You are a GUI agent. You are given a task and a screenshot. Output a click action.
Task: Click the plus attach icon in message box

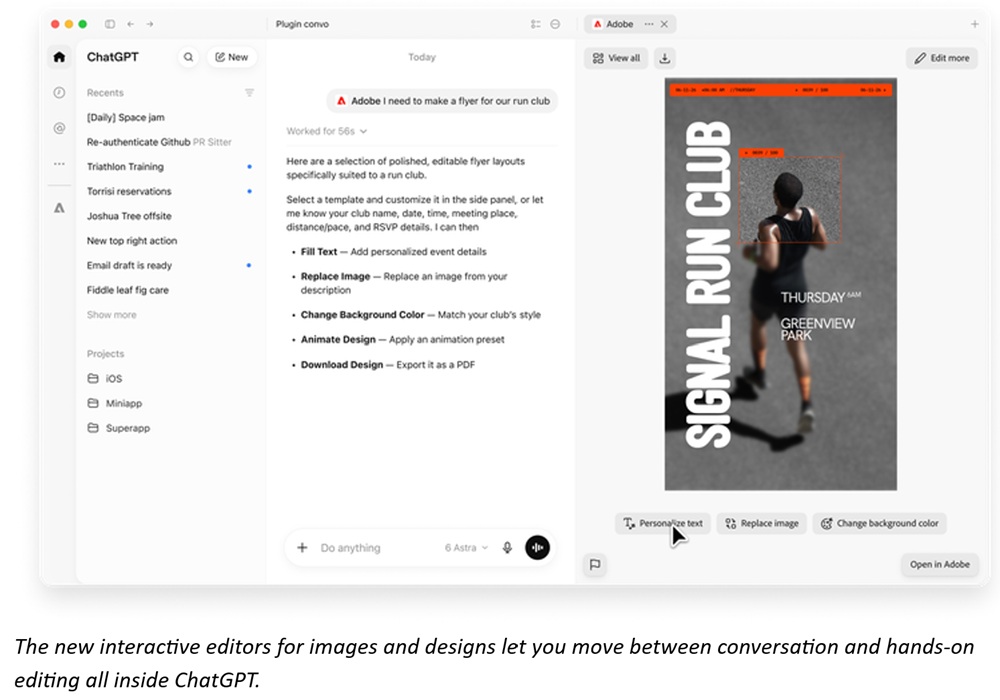pyautogui.click(x=302, y=548)
